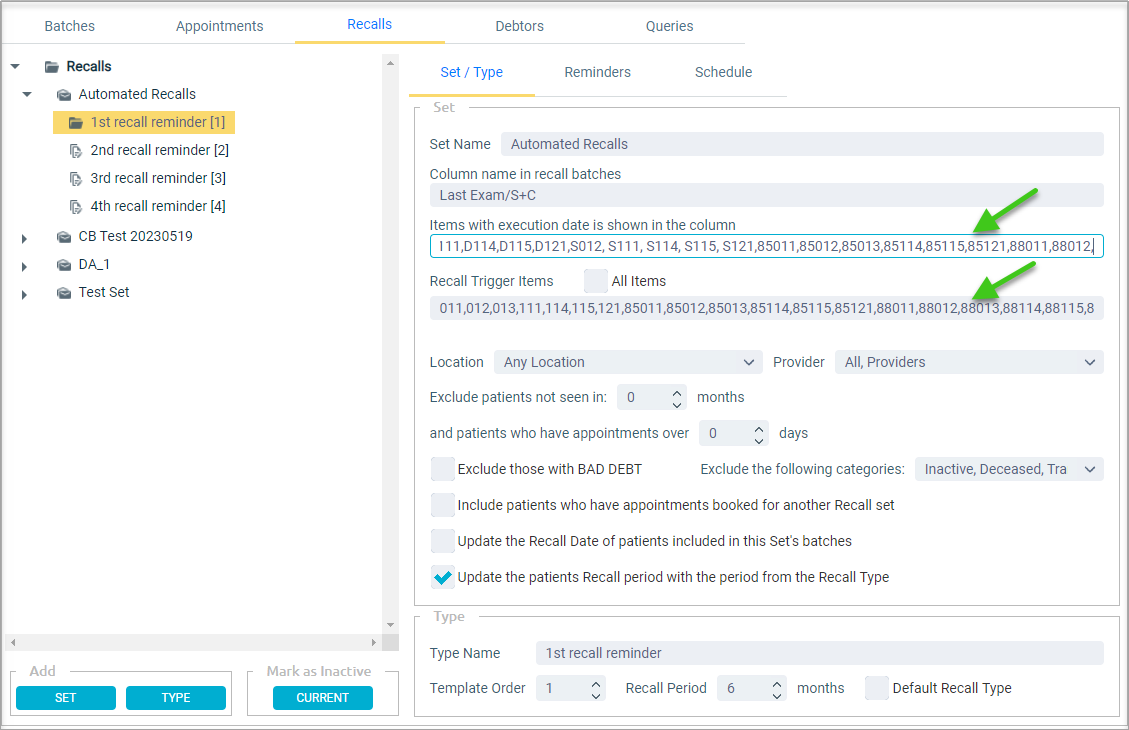Viewport: 1129px width, 730px height.
Task: Open the Exclude the following categories dropdown
Action: 1009,469
